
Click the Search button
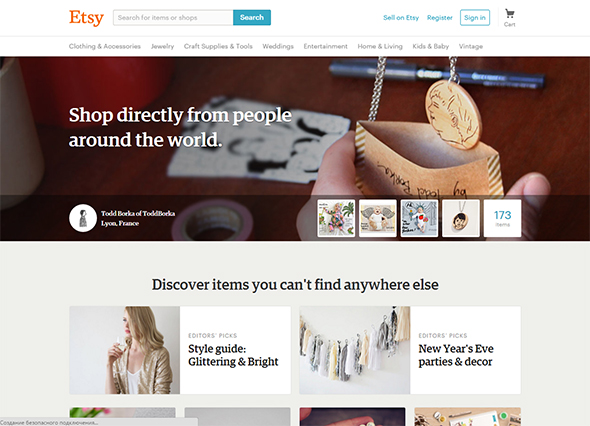[252, 17]
